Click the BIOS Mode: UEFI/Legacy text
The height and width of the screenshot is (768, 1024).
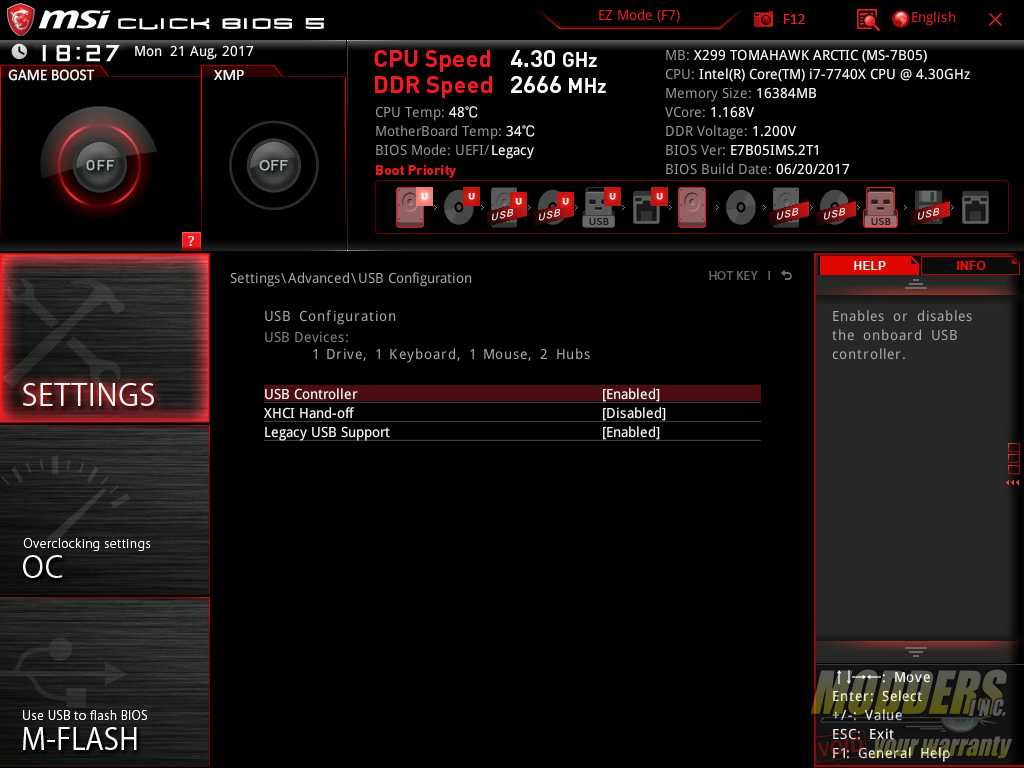pyautogui.click(x=455, y=150)
